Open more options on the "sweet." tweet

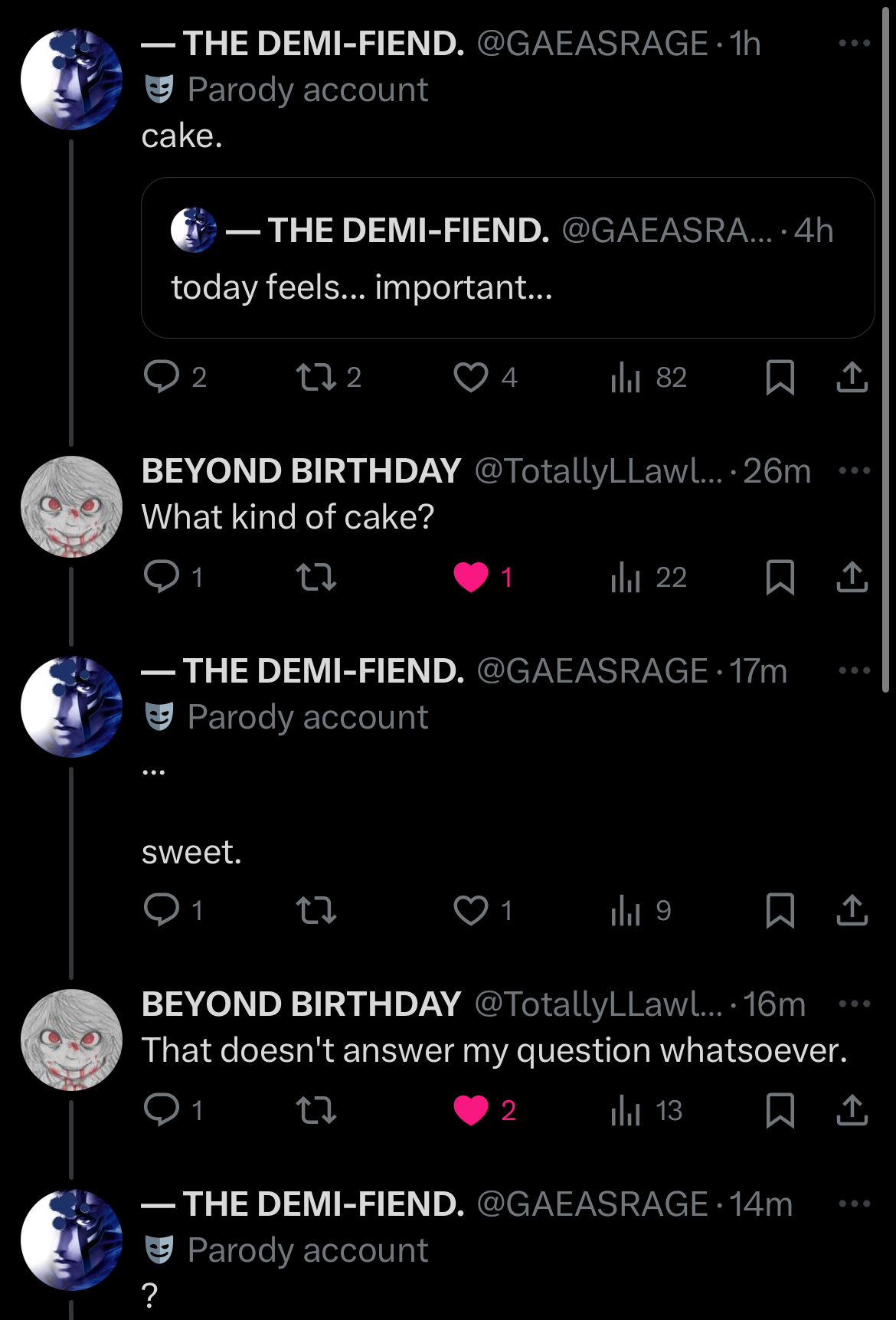[x=854, y=671]
